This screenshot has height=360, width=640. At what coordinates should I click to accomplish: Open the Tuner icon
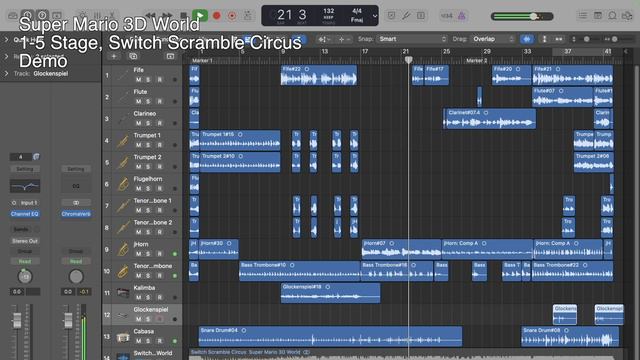(406, 16)
